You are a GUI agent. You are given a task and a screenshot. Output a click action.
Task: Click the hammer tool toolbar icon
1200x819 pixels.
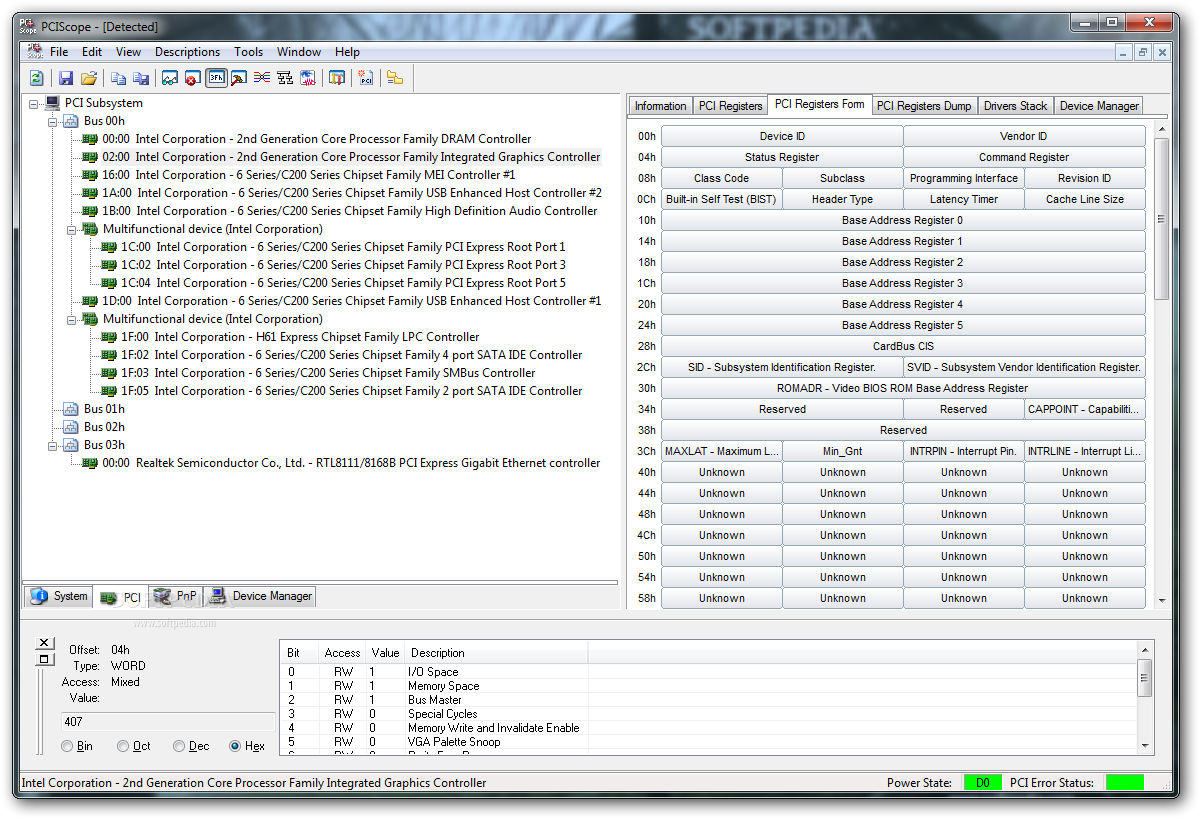[239, 78]
